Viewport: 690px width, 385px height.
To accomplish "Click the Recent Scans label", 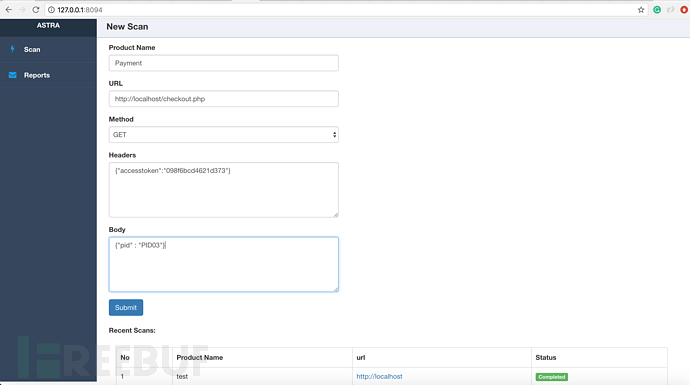I will (x=132, y=330).
